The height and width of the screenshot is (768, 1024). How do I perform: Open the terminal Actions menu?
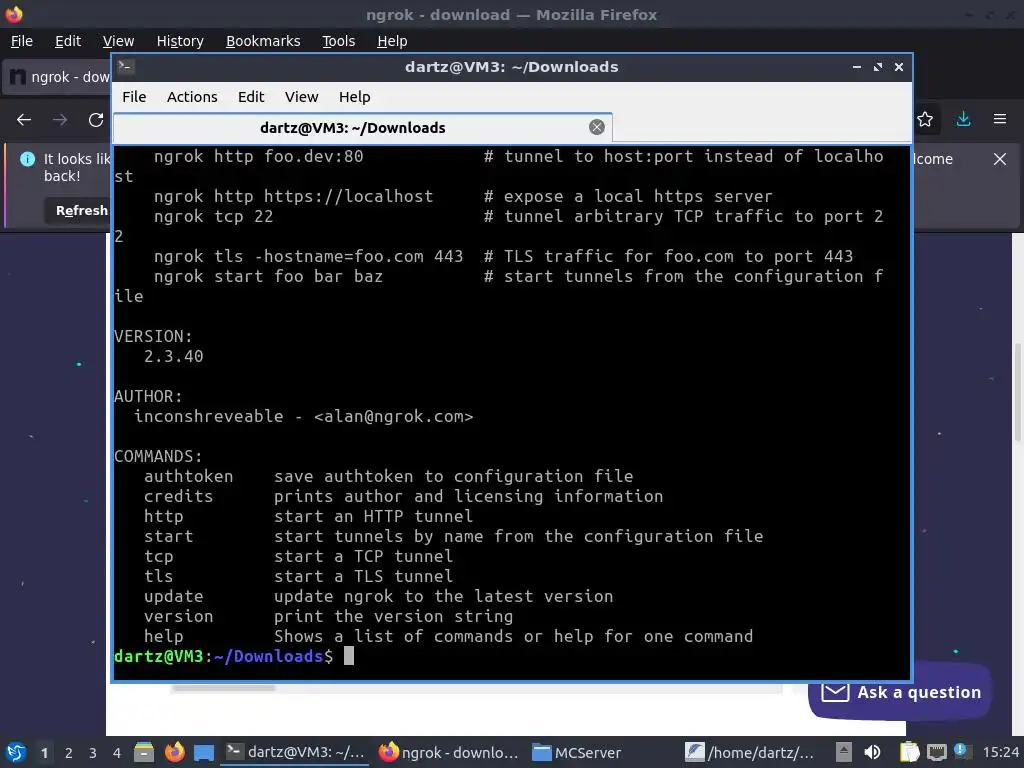pos(192,97)
